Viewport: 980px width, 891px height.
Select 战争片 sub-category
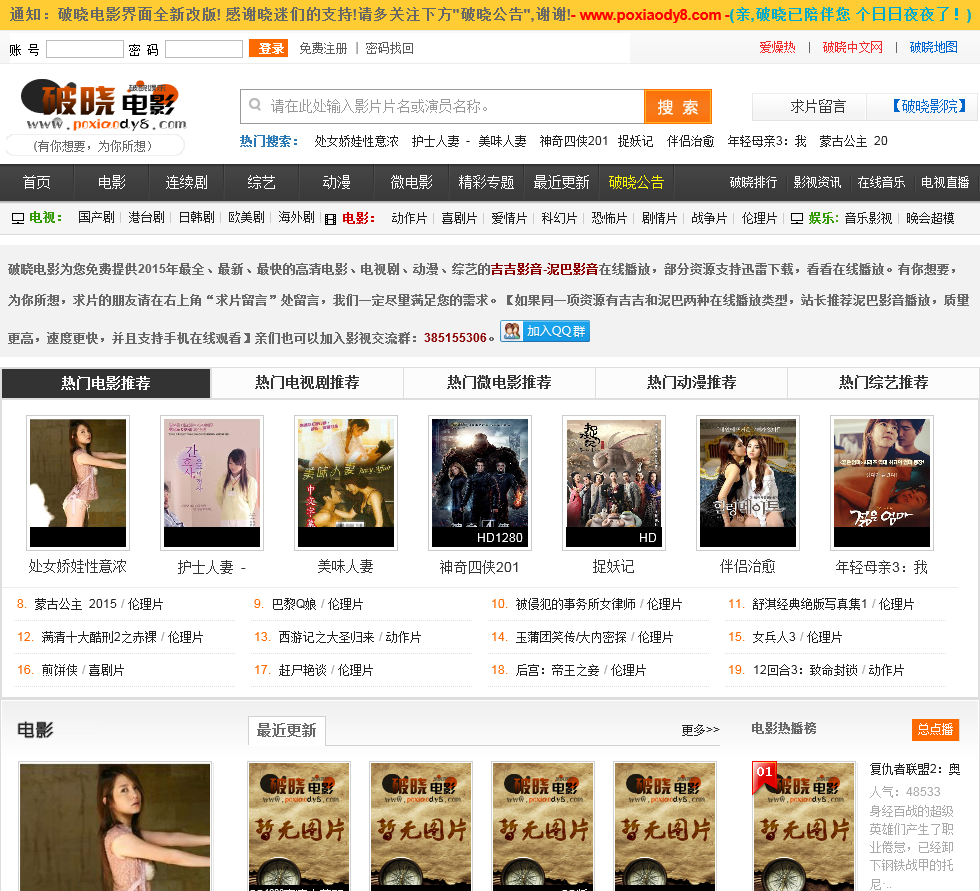pyautogui.click(x=709, y=218)
